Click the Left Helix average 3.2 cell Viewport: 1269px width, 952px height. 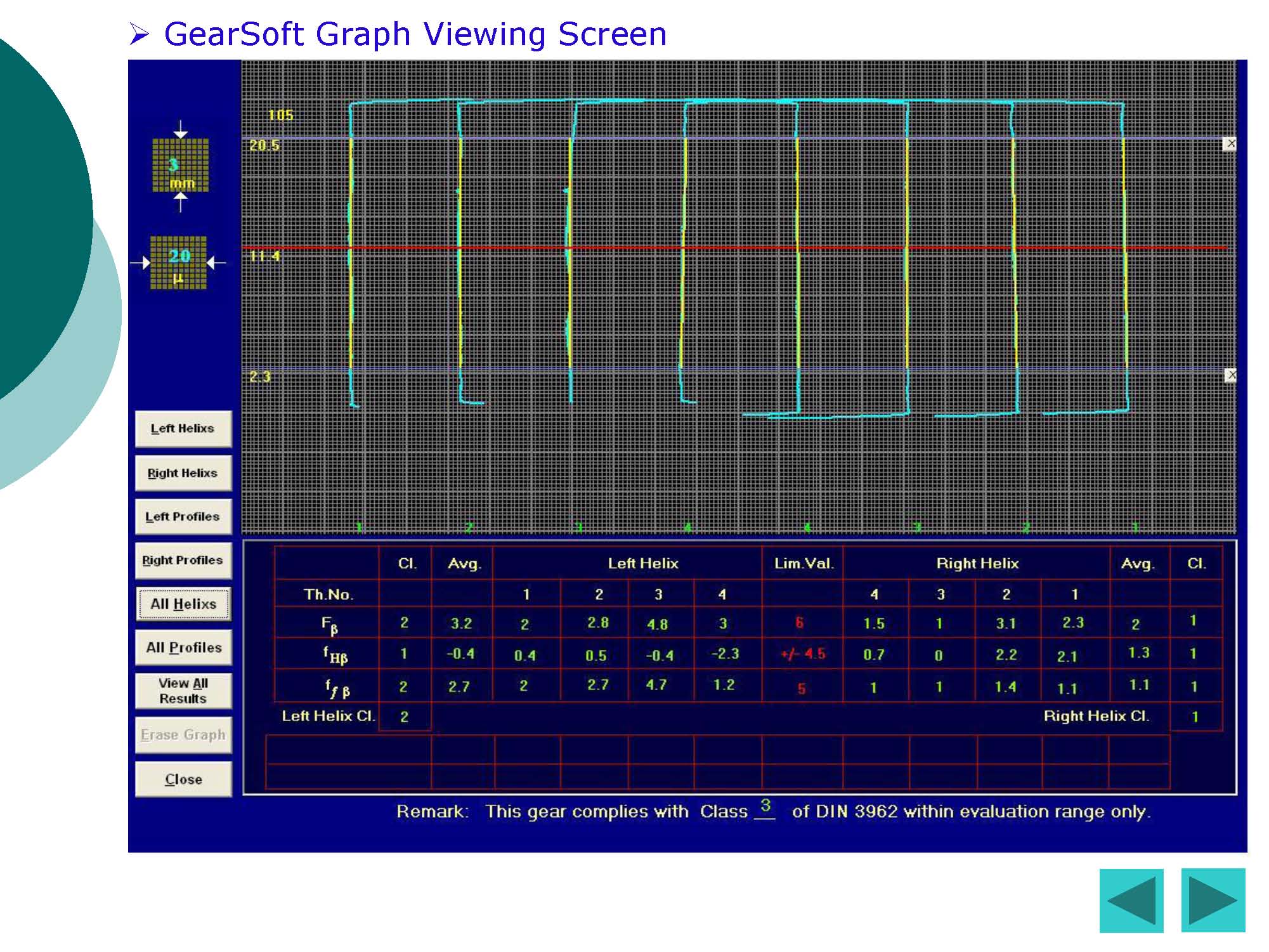[x=461, y=623]
